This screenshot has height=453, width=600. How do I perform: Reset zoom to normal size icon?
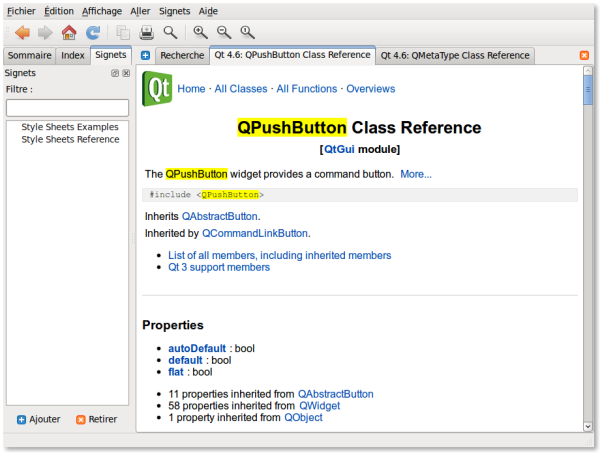(247, 32)
